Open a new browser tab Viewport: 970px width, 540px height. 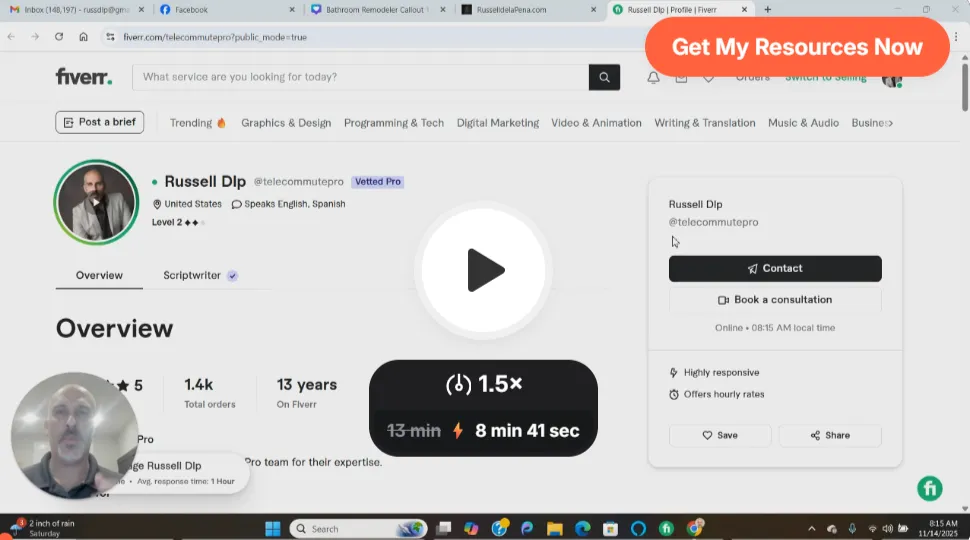pyautogui.click(x=768, y=10)
